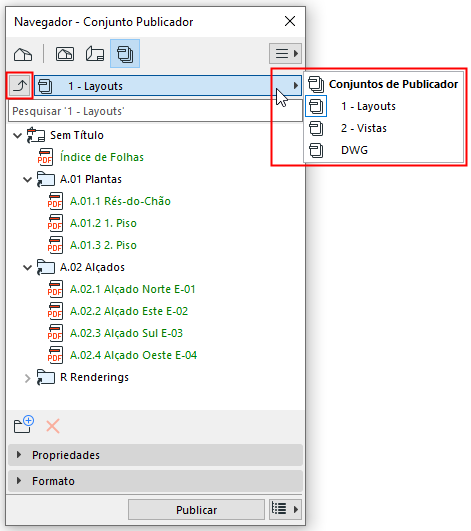Click PDF icon next to A.01.3 2. Piso
Image resolution: width=471 pixels, height=531 pixels.
(x=55, y=245)
